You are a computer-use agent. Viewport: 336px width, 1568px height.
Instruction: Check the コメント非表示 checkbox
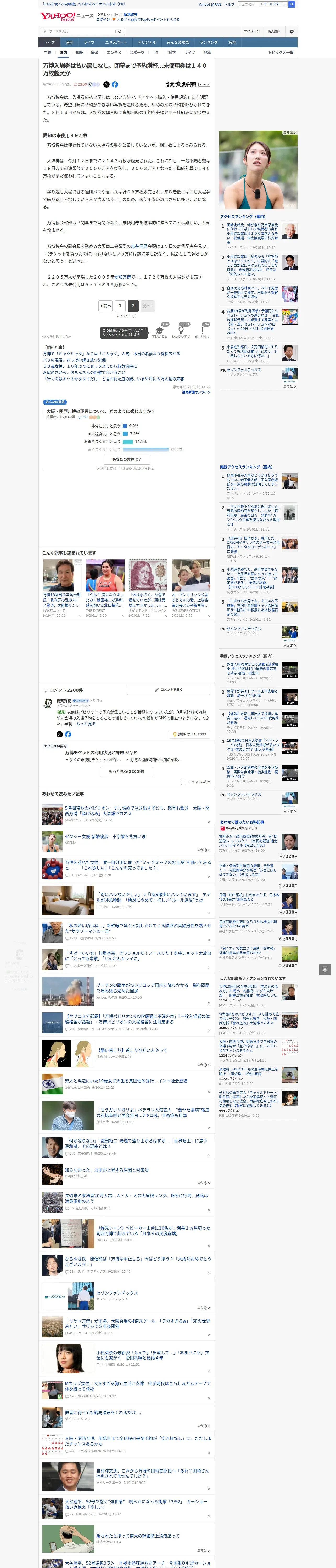183,782
